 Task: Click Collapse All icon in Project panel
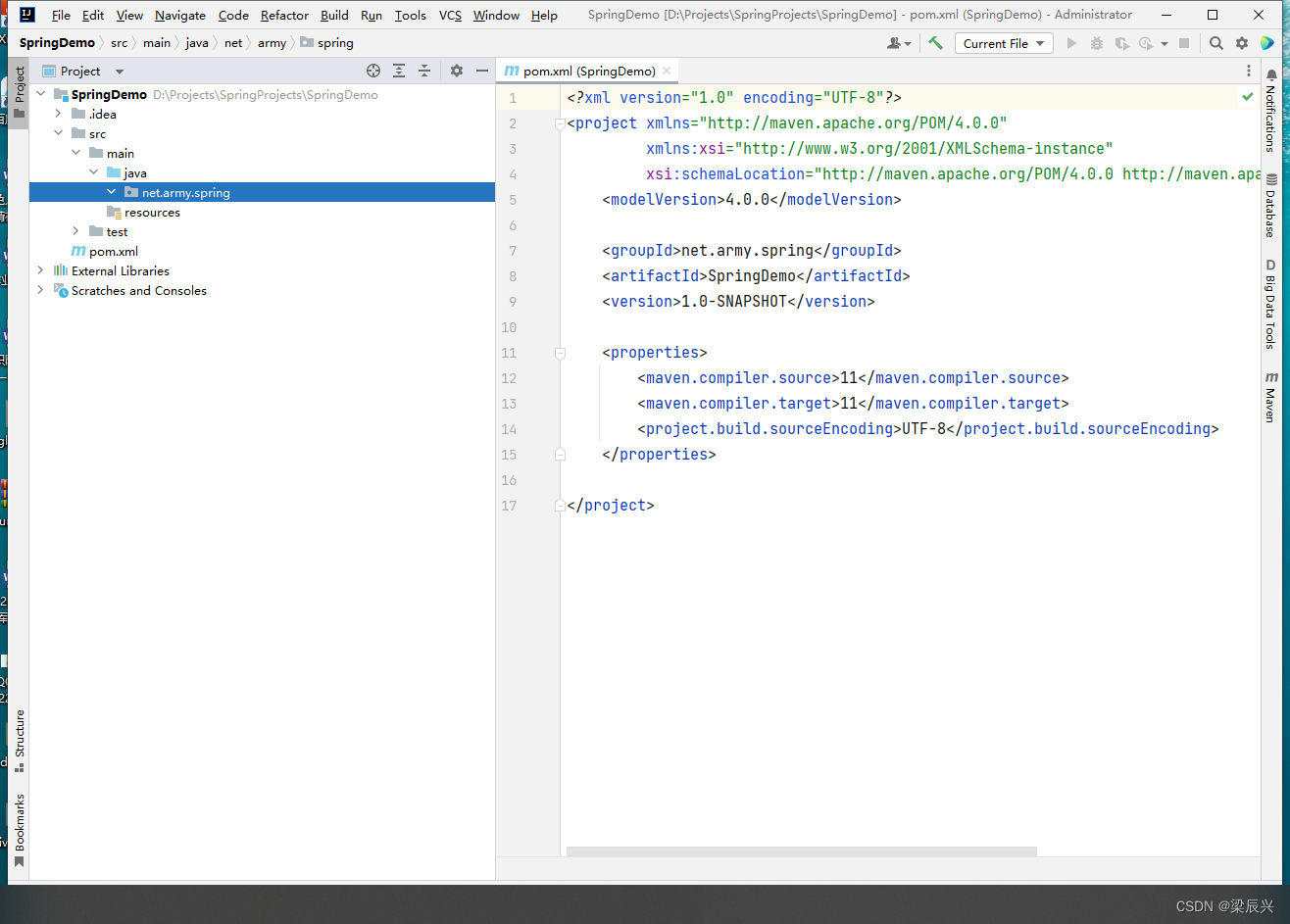[x=424, y=71]
